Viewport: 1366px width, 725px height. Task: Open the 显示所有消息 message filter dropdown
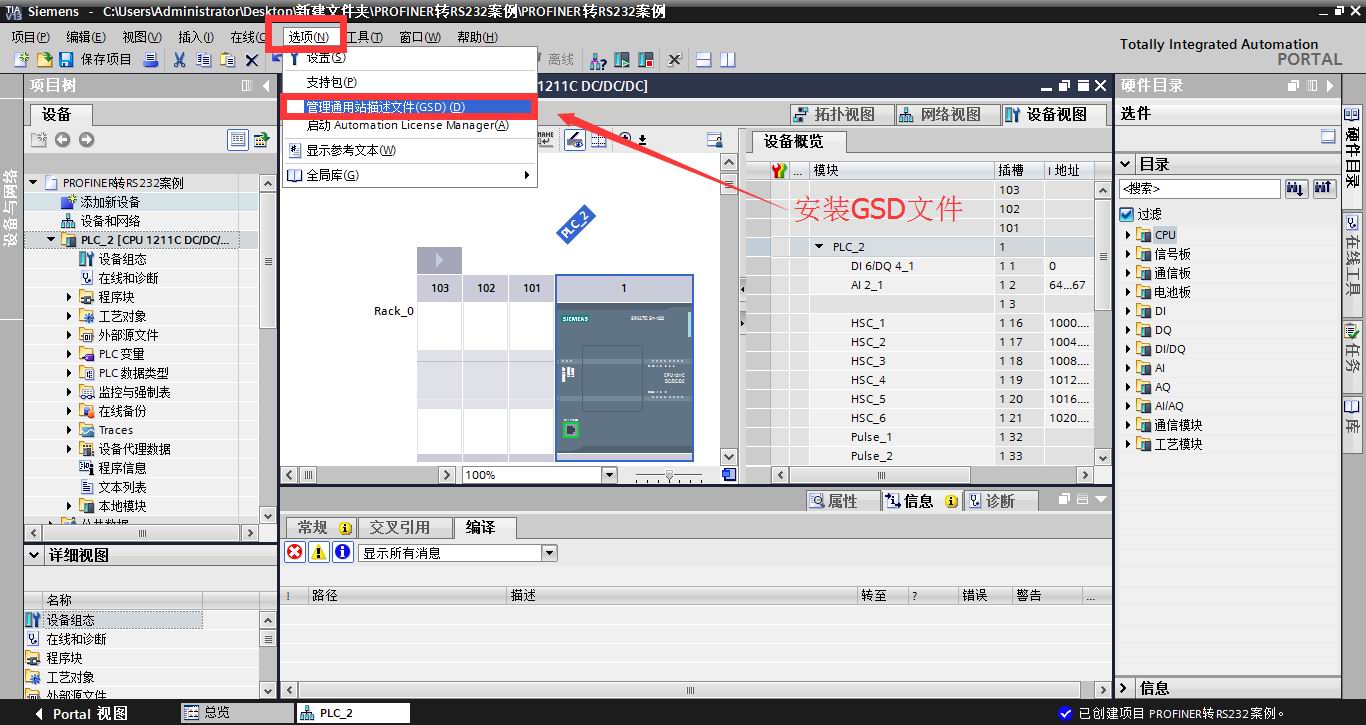pyautogui.click(x=549, y=553)
